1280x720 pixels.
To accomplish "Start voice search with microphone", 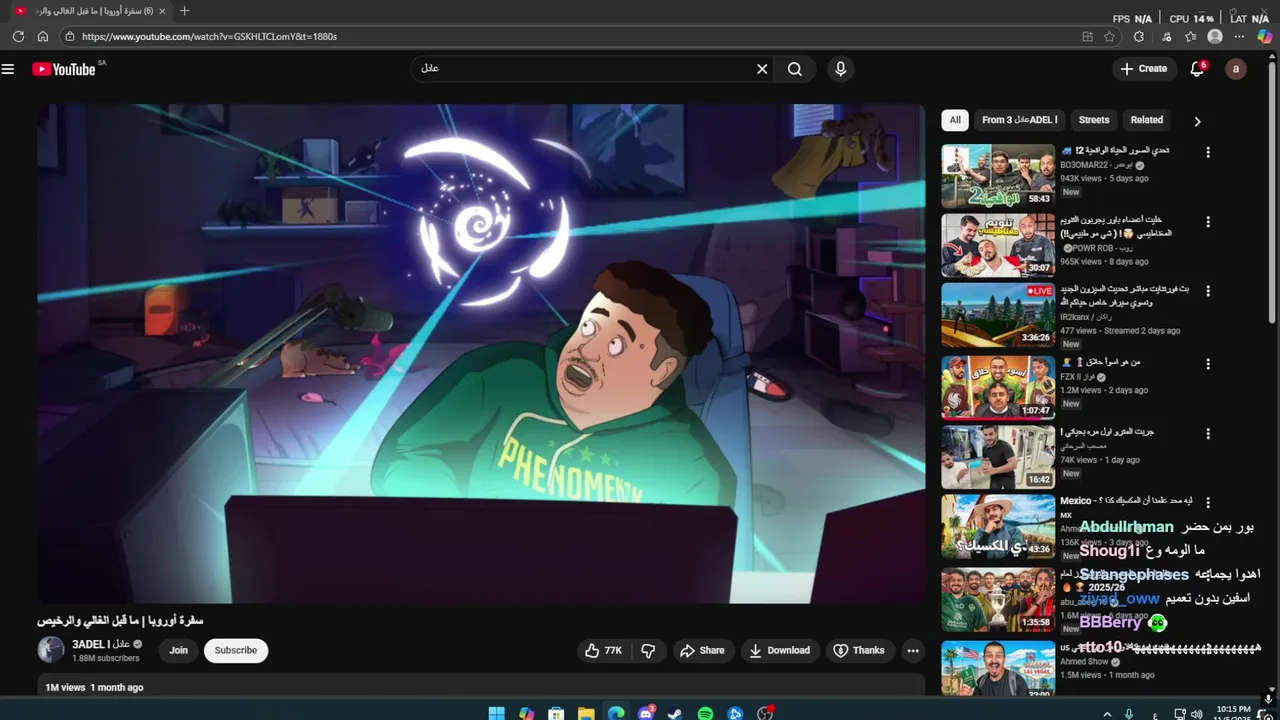I will pos(840,69).
